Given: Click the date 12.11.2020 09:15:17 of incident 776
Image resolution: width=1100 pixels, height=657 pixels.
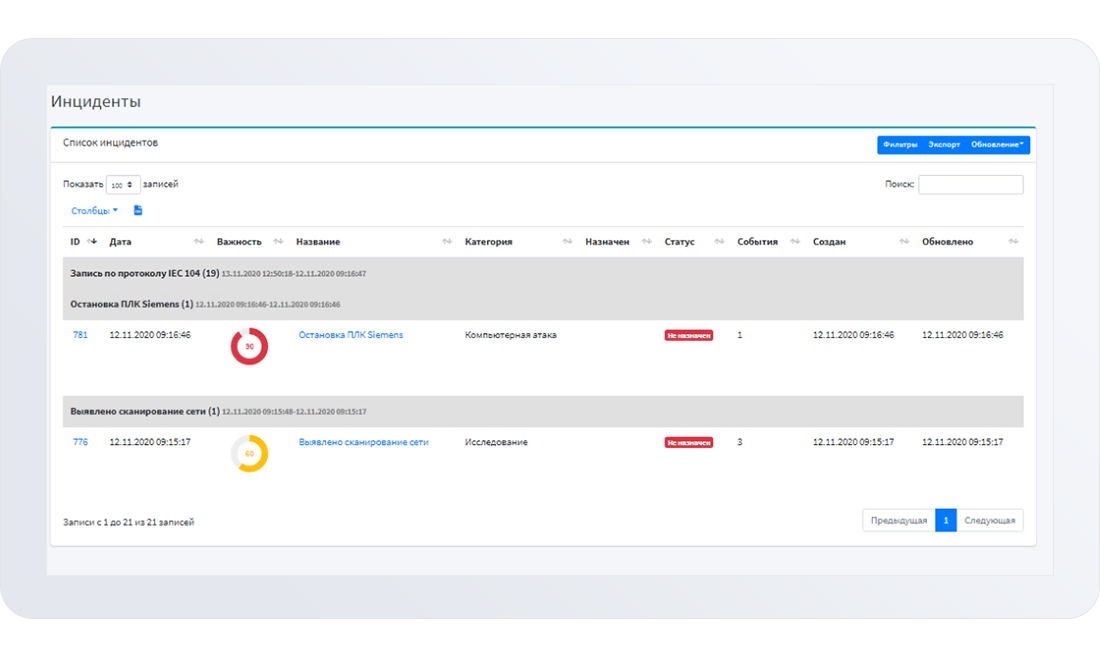Looking at the screenshot, I should point(149,442).
